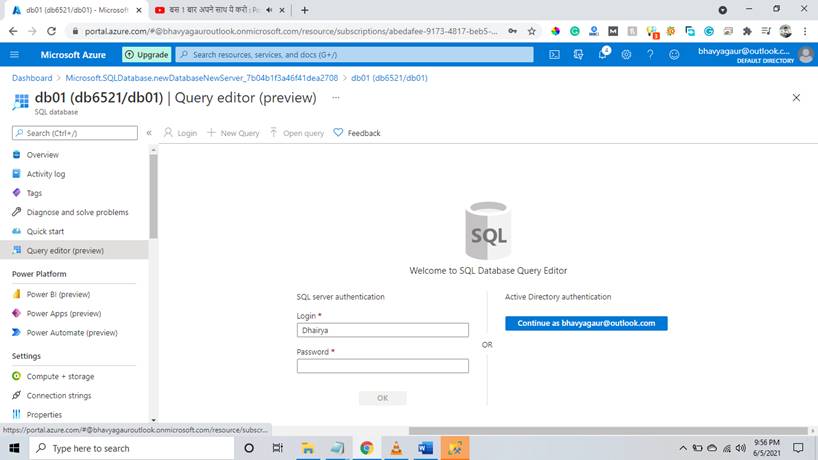Viewport: 818px width, 460px height.
Task: Click the browser address bar URL
Action: [291, 31]
